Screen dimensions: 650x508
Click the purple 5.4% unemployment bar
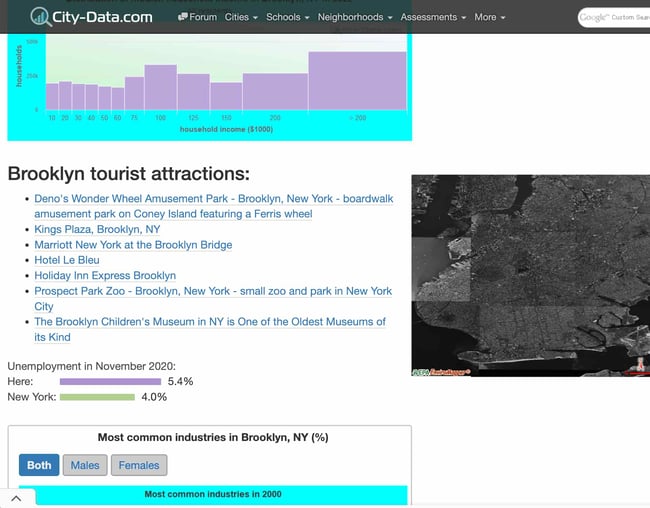pos(110,382)
